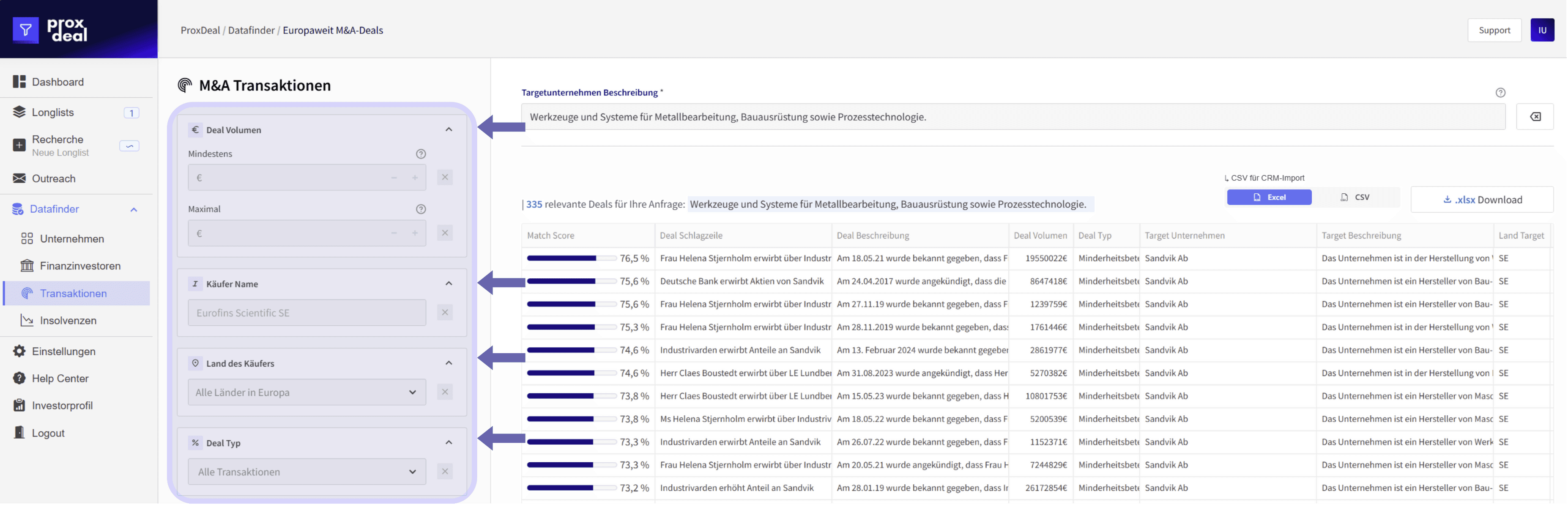Click the Support button
Image resolution: width=1568 pixels, height=505 pixels.
tap(1494, 30)
